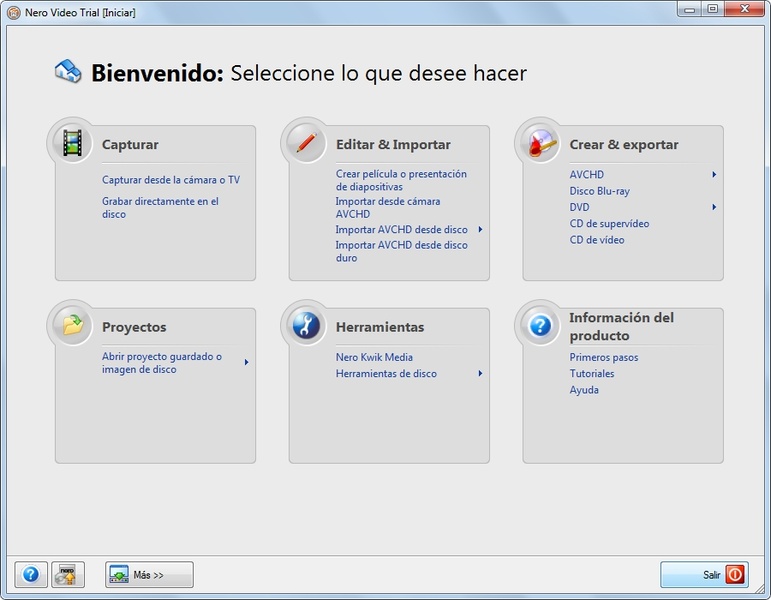Click the red power icon on Salir
Viewport: 771px width, 600px height.
(x=735, y=574)
